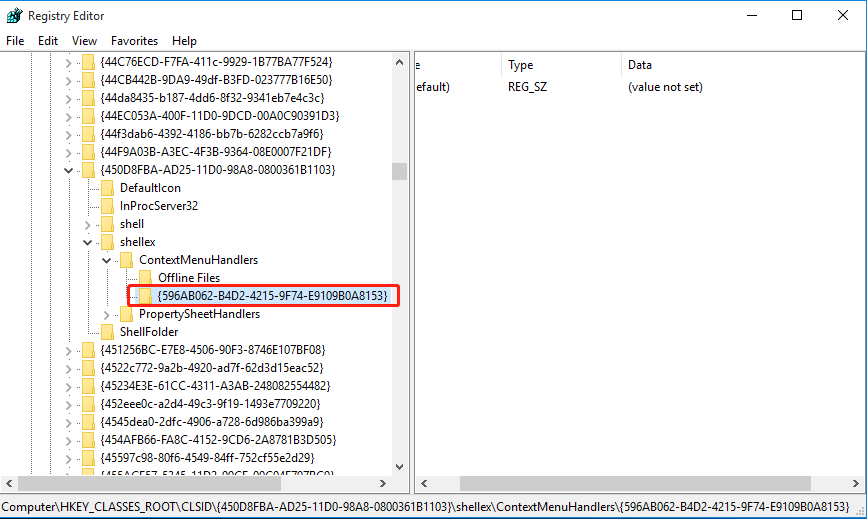This screenshot has height=519, width=867.
Task: Click the Data column header
Action: click(640, 65)
